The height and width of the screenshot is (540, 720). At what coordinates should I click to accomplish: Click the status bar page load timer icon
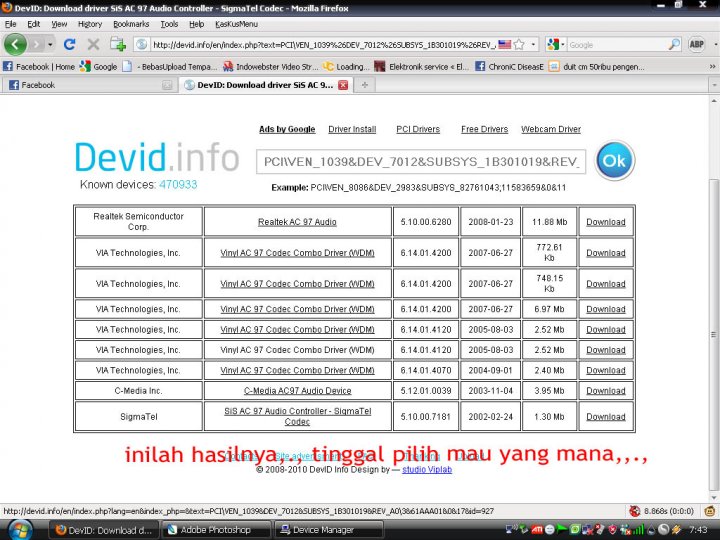(x=635, y=511)
